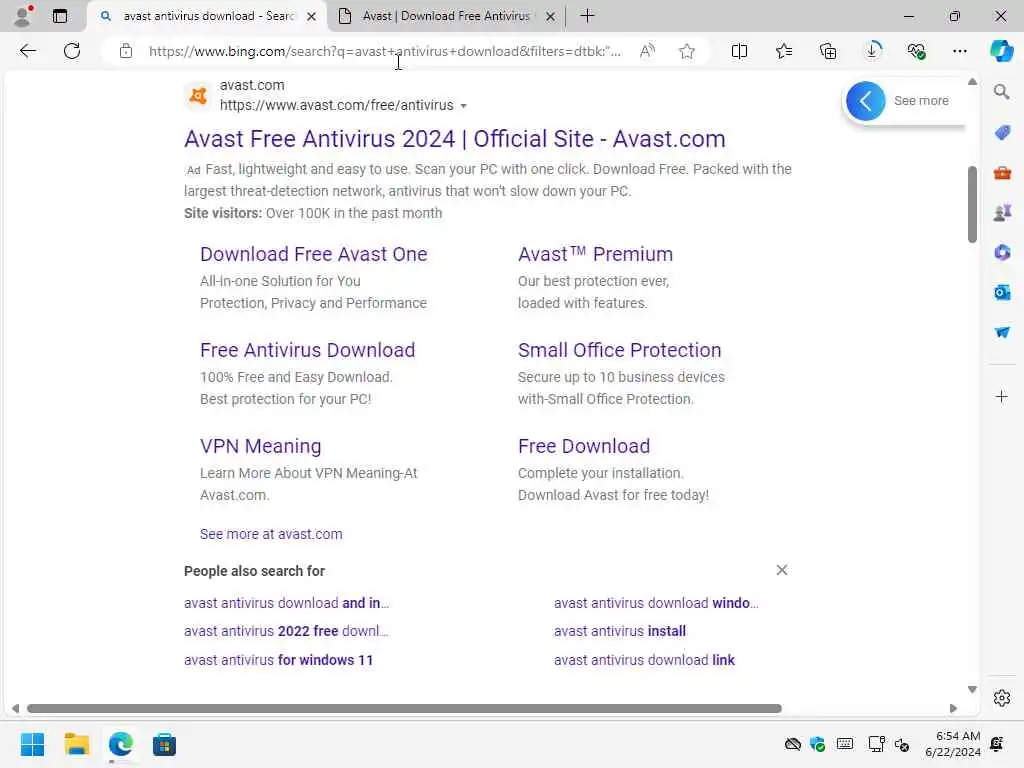This screenshot has width=1024, height=768.
Task: Open the Windows Start button
Action: coord(32,744)
